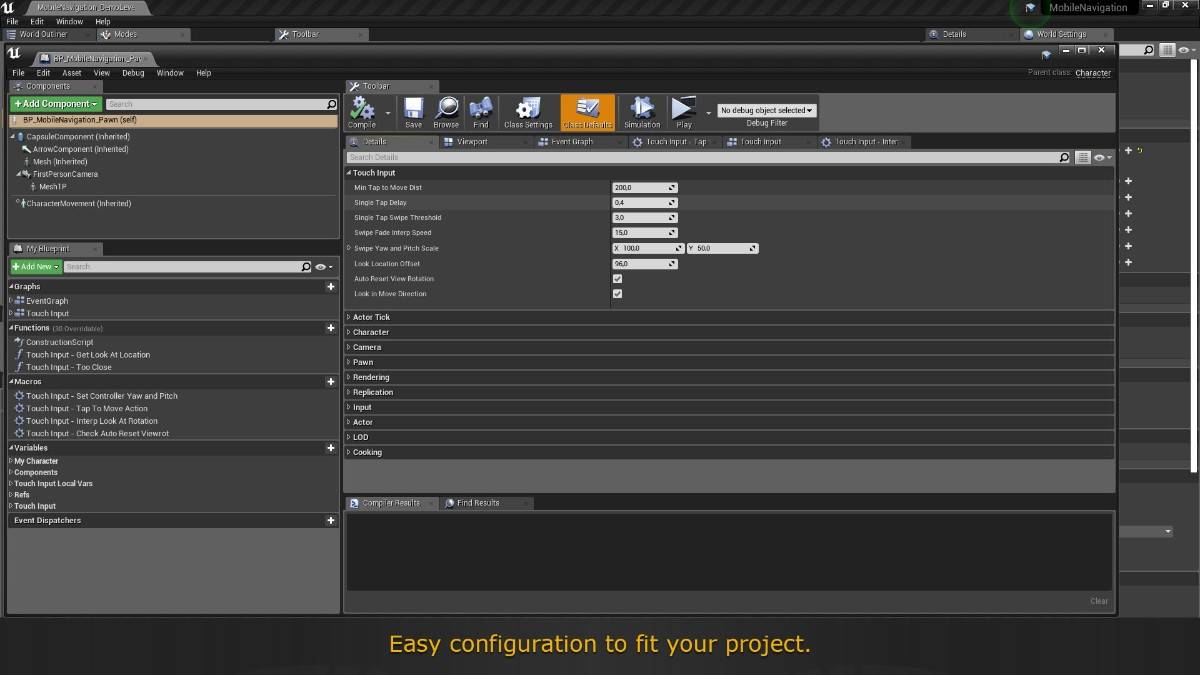
Task: Add a new graph with plus icon
Action: (x=331, y=287)
